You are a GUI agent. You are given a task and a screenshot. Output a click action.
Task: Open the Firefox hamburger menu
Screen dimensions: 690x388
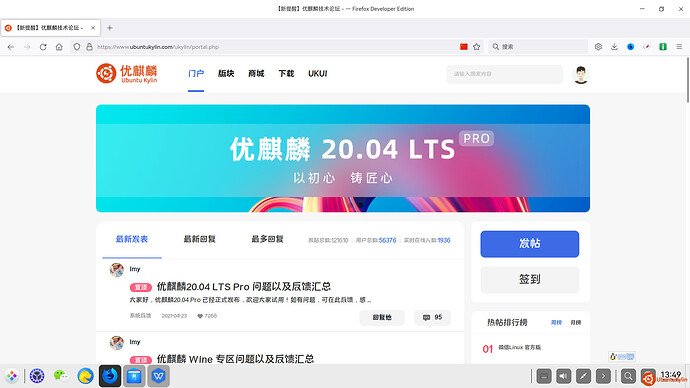point(679,47)
